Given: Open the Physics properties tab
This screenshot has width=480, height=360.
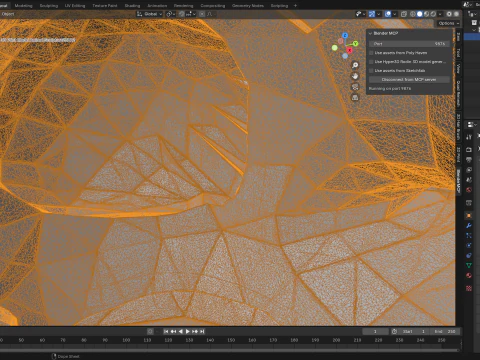Looking at the screenshot, I should pos(469,246).
